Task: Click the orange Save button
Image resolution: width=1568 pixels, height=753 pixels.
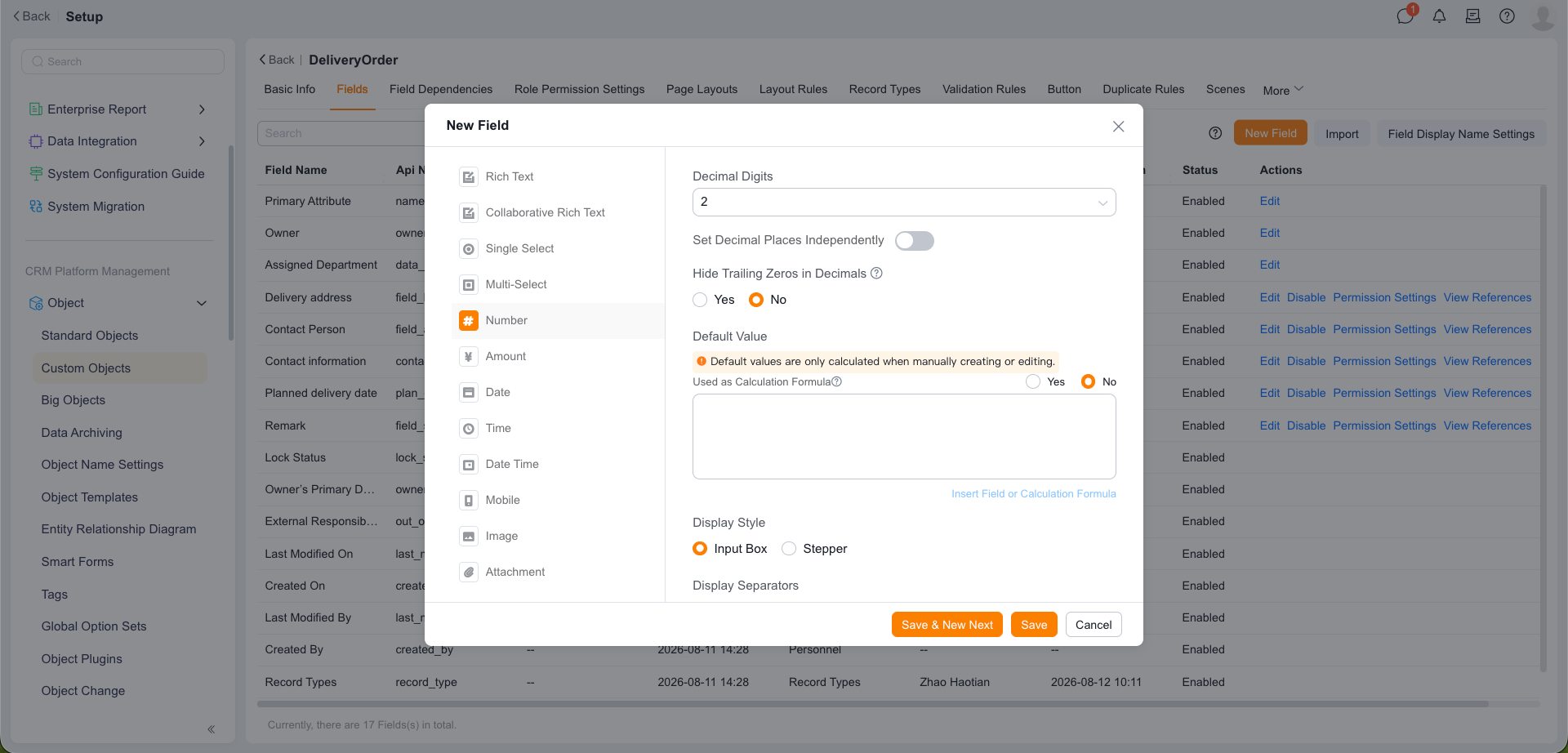Action: pos(1034,625)
